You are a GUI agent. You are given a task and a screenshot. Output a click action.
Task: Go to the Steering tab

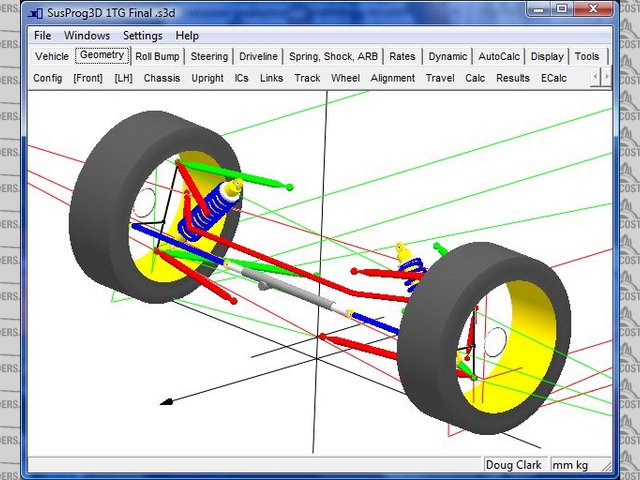(209, 56)
